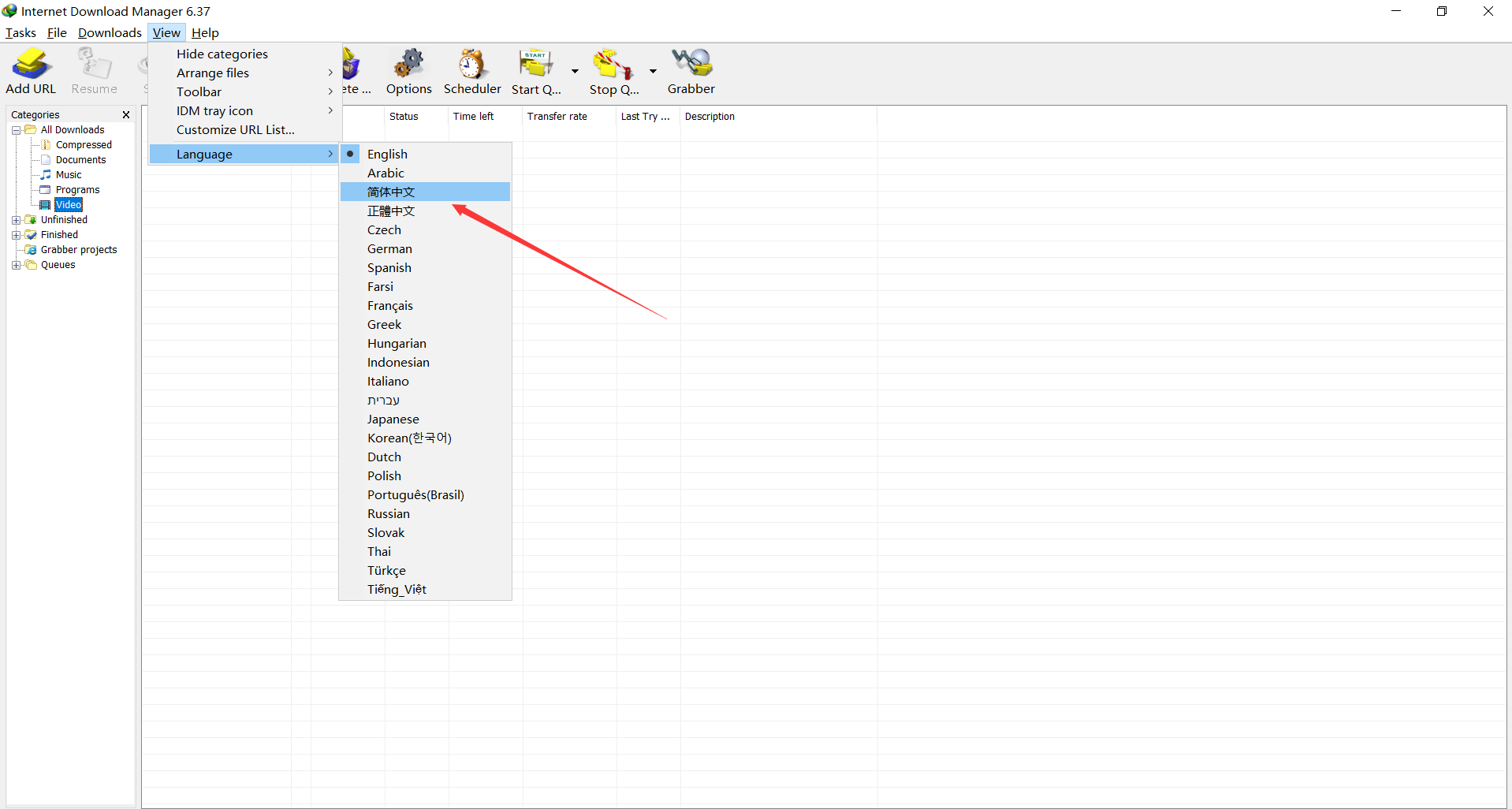Viewport: 1512px width, 809px height.
Task: Open the Help menu
Action: pyautogui.click(x=205, y=33)
